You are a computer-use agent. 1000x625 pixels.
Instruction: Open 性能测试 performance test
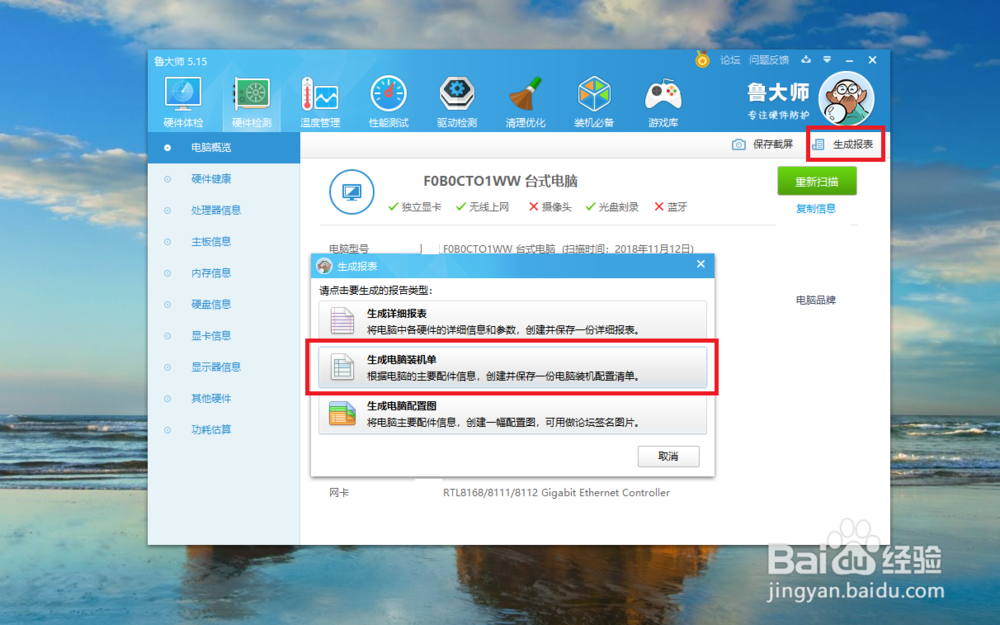(388, 102)
